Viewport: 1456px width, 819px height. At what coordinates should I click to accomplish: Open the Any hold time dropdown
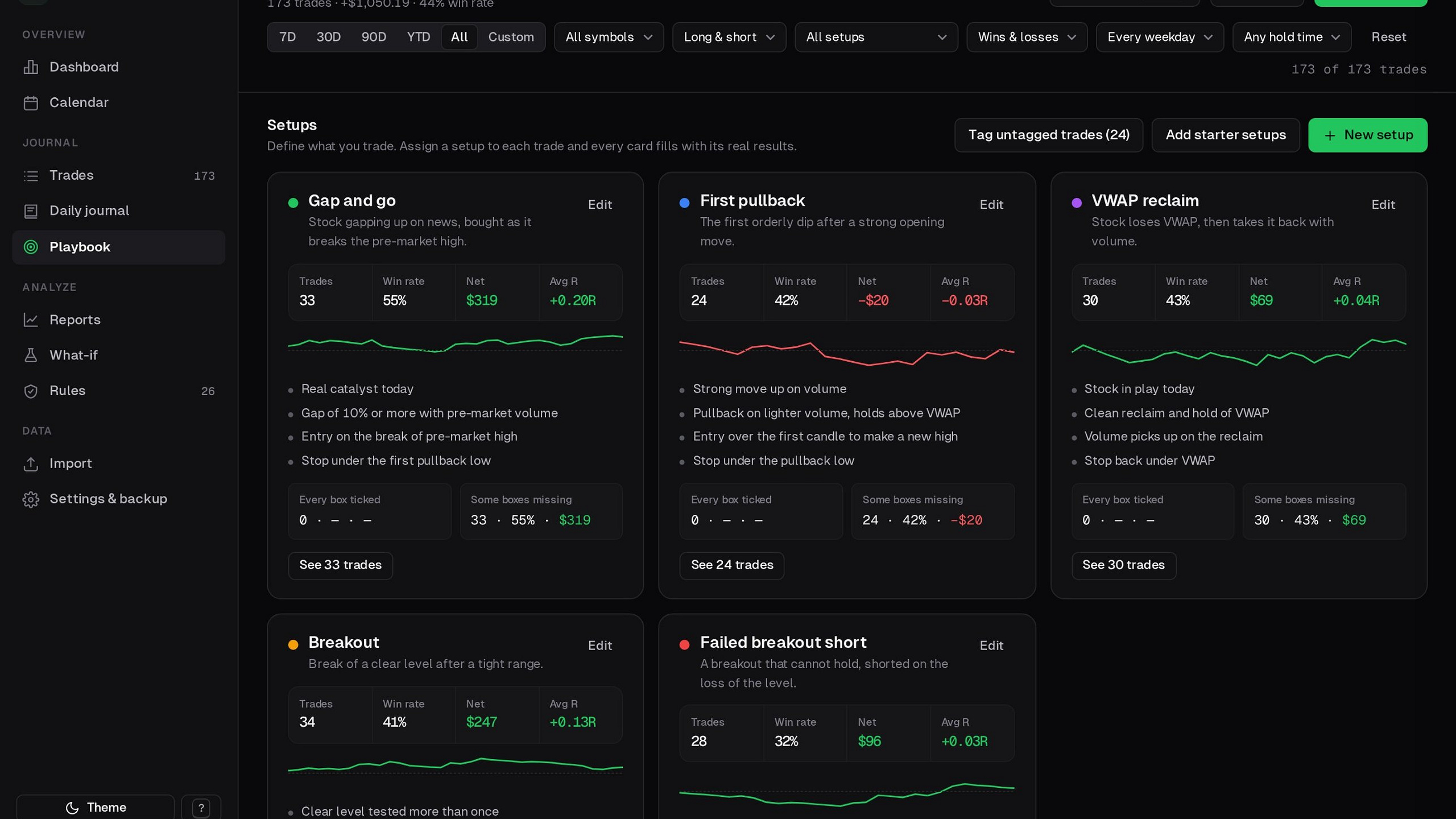[1292, 37]
